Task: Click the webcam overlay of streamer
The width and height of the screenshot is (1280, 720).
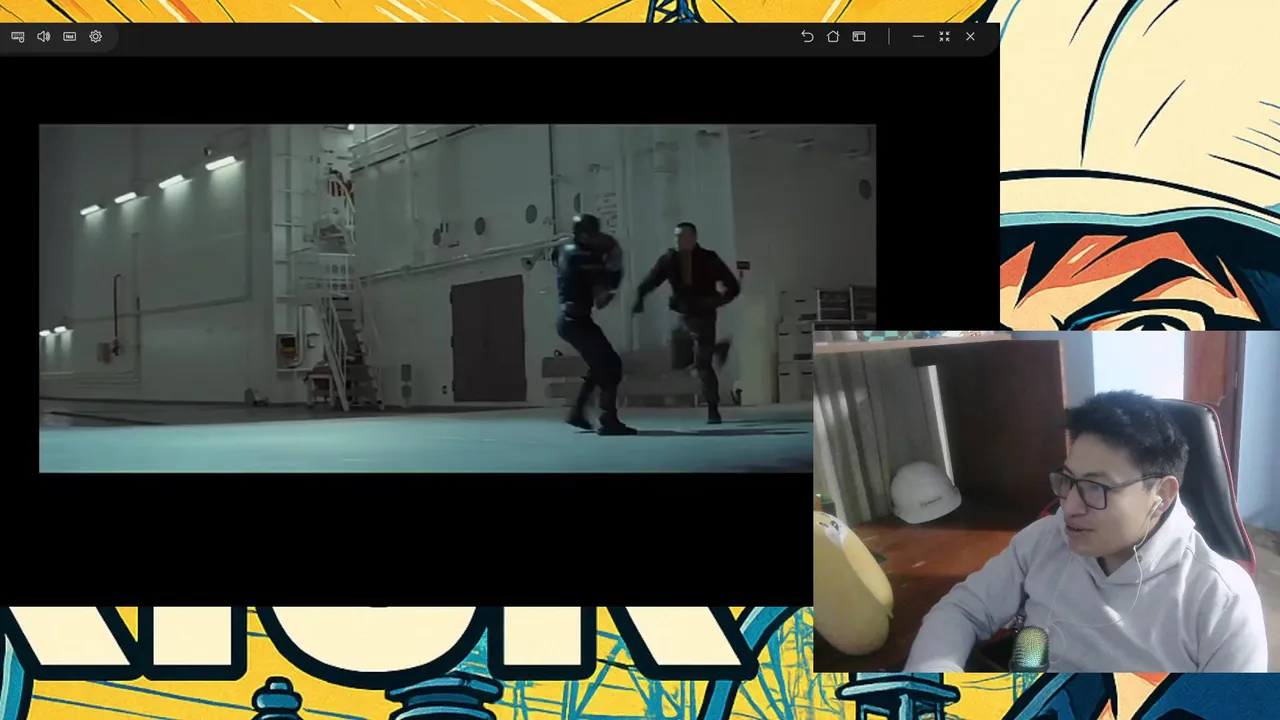Action: tap(1046, 501)
